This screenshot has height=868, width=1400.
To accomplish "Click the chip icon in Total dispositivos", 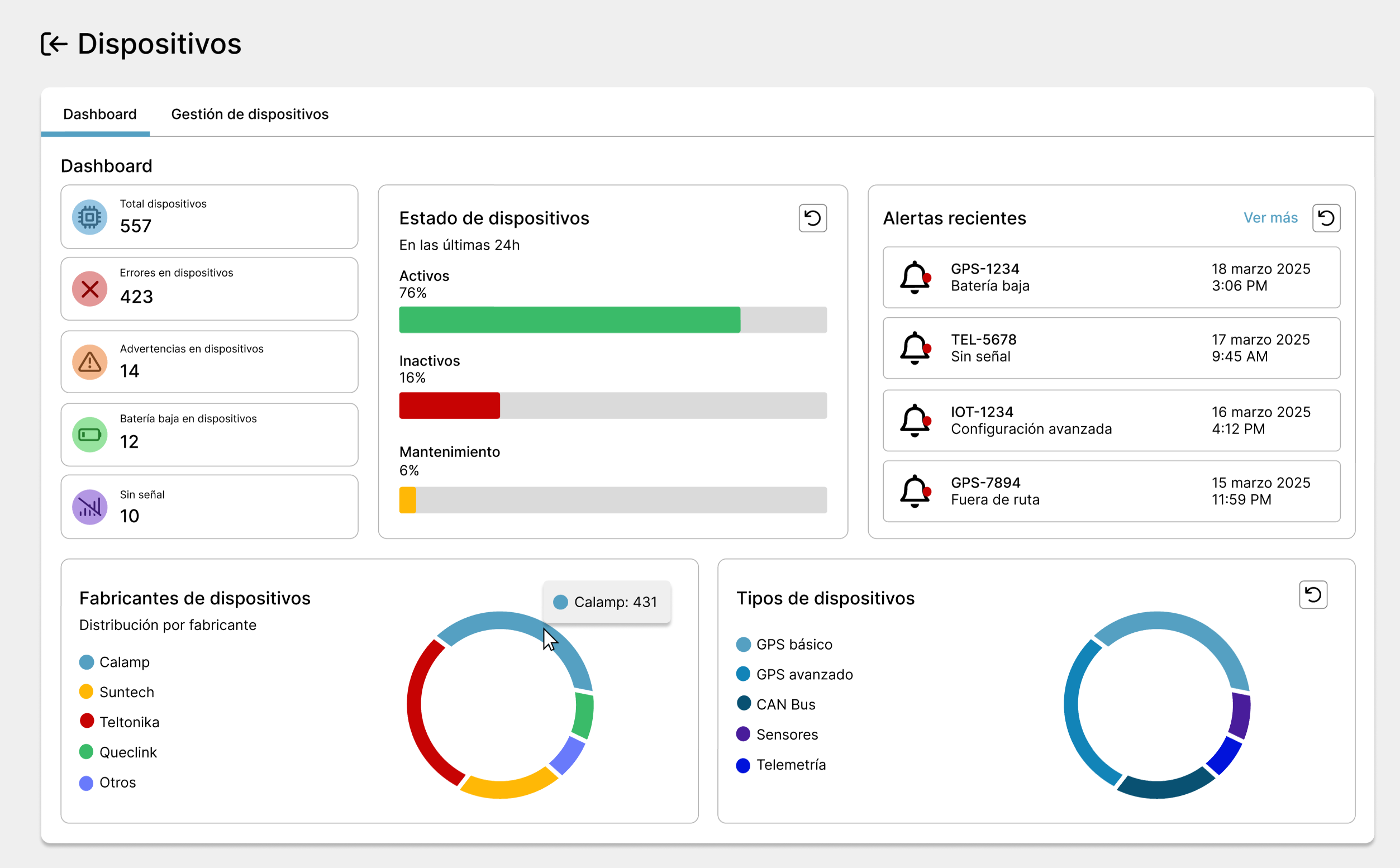I will (89, 217).
